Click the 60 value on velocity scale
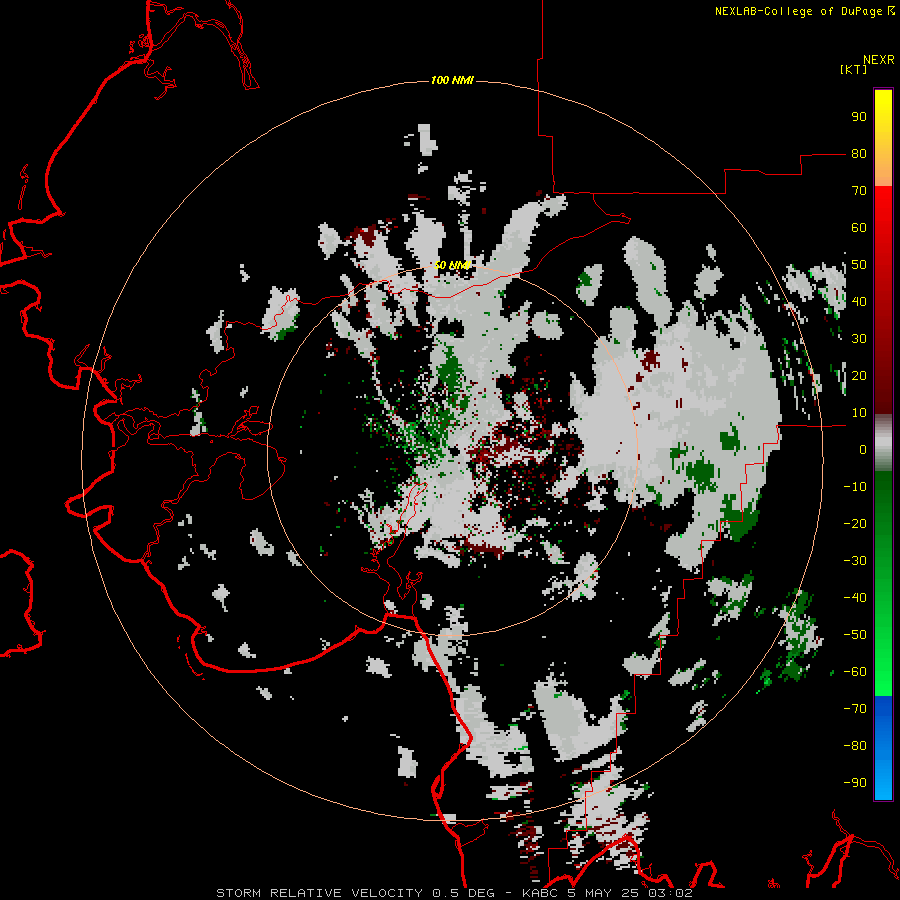This screenshot has width=900, height=900. 859,228
